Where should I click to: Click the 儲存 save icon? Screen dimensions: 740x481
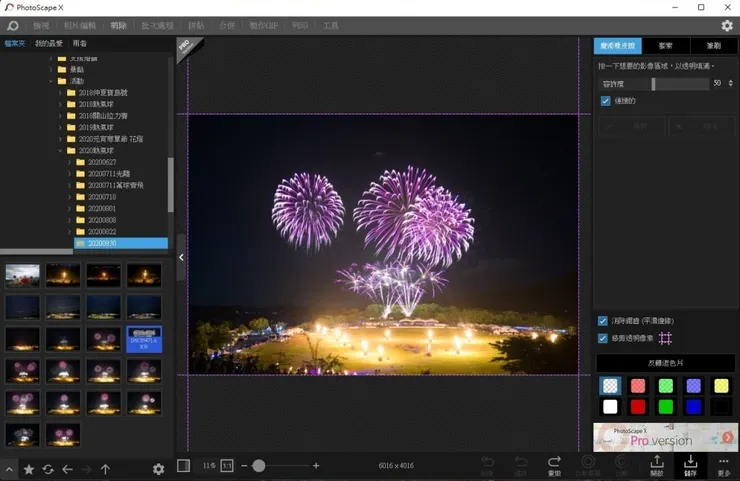click(690, 465)
